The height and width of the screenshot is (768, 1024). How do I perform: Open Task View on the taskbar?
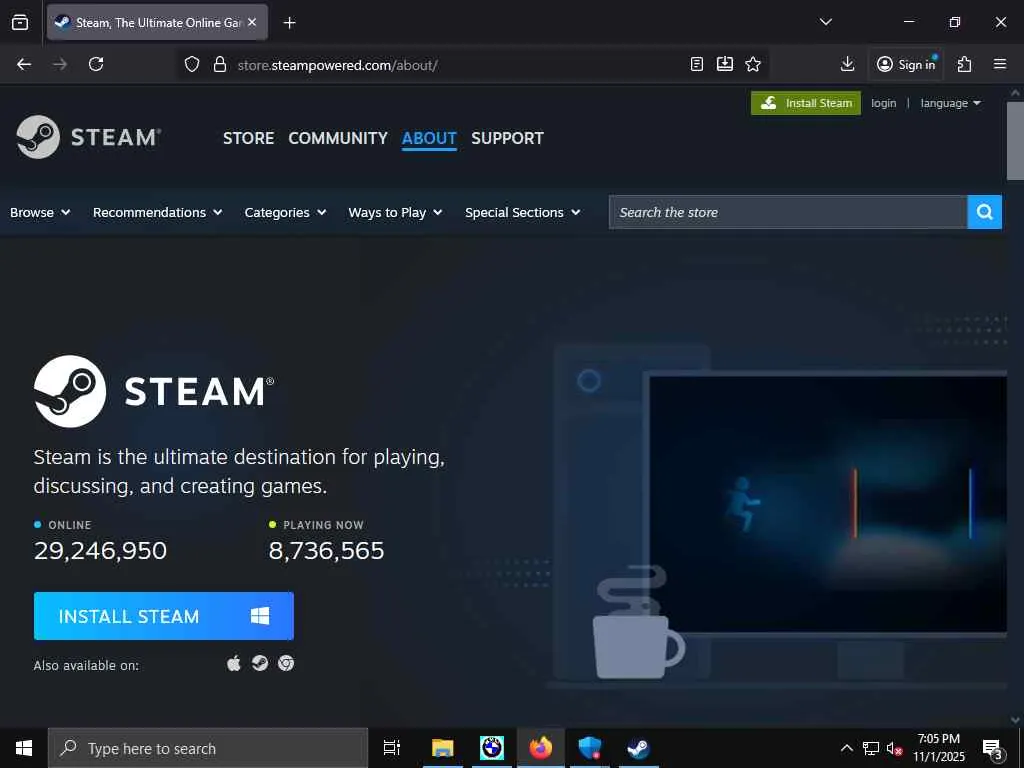(x=392, y=748)
